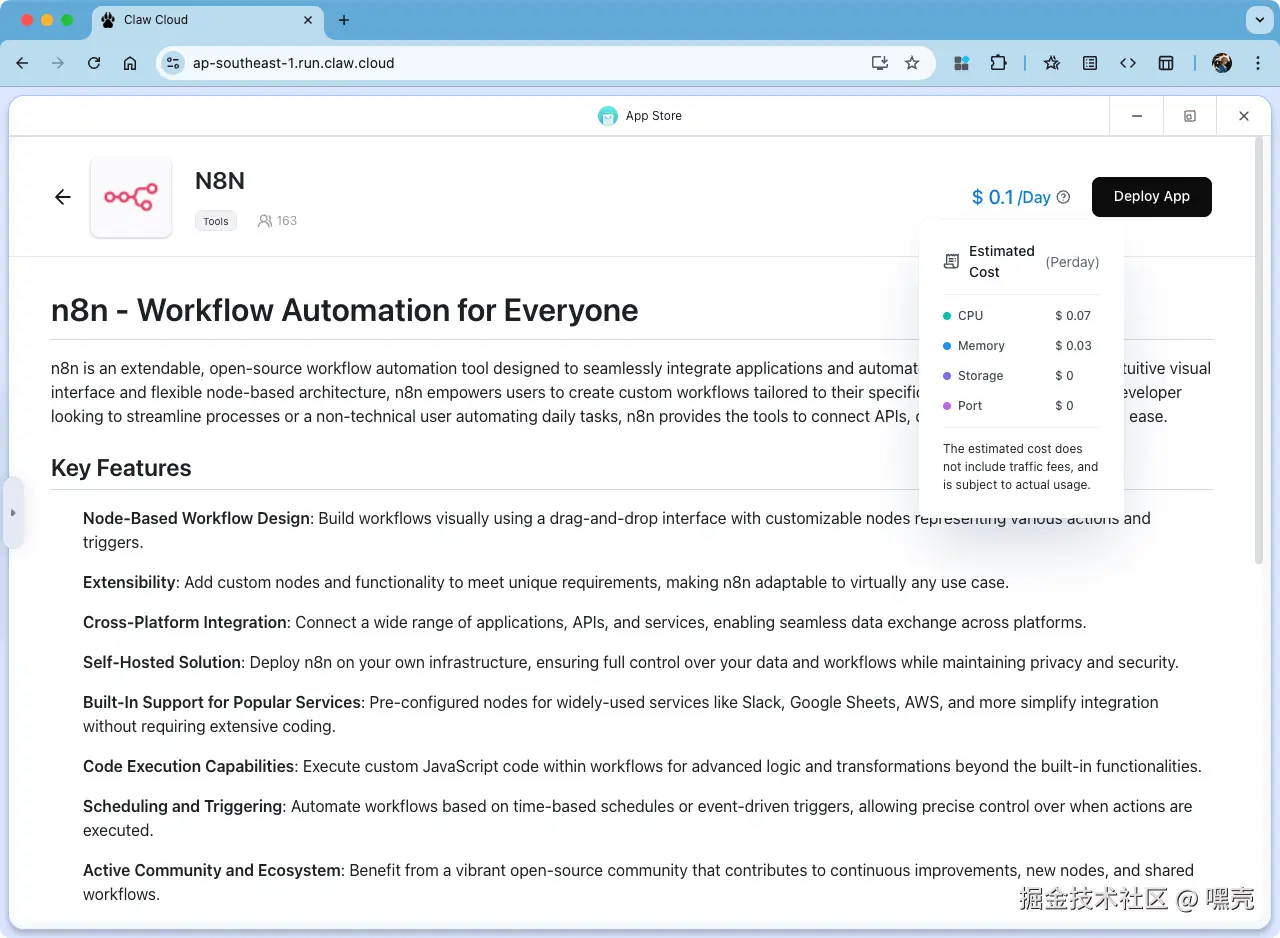The height and width of the screenshot is (938, 1280).
Task: Click the Scheduling and Triggering text
Action: tap(183, 806)
